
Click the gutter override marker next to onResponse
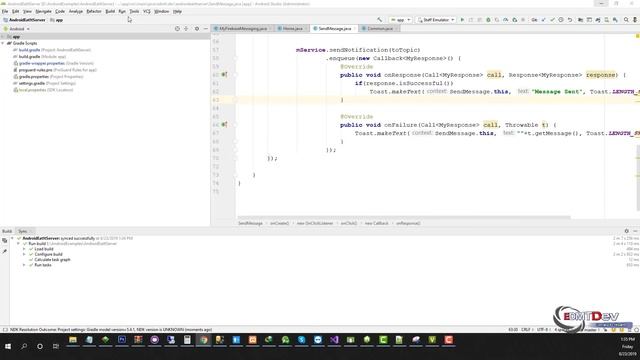pos(224,75)
